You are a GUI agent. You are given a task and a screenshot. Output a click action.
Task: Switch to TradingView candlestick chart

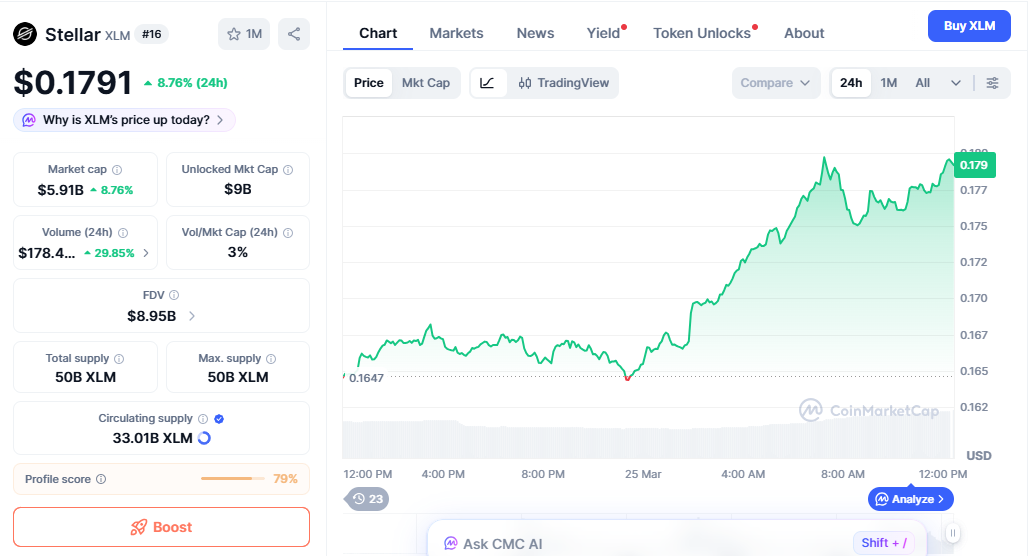pyautogui.click(x=564, y=83)
